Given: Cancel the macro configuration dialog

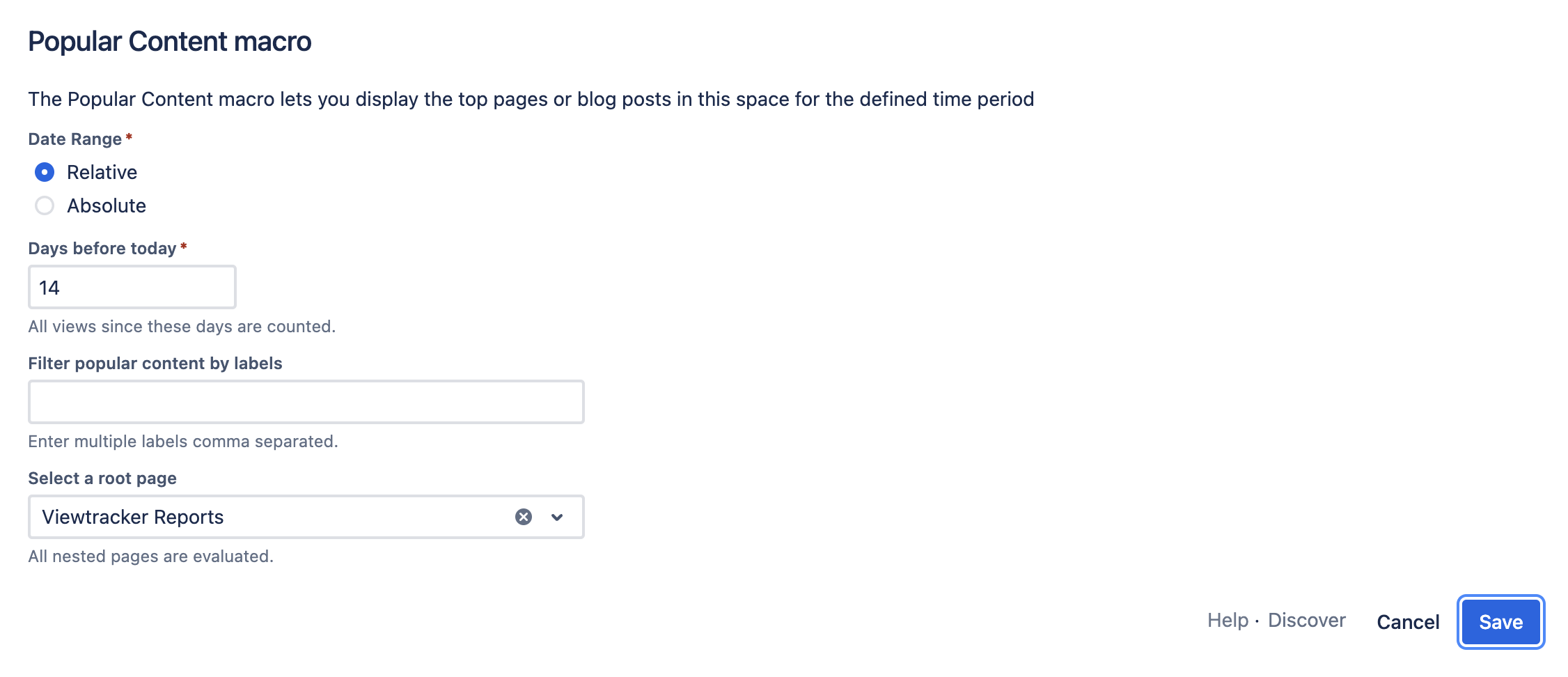Looking at the screenshot, I should (1408, 622).
